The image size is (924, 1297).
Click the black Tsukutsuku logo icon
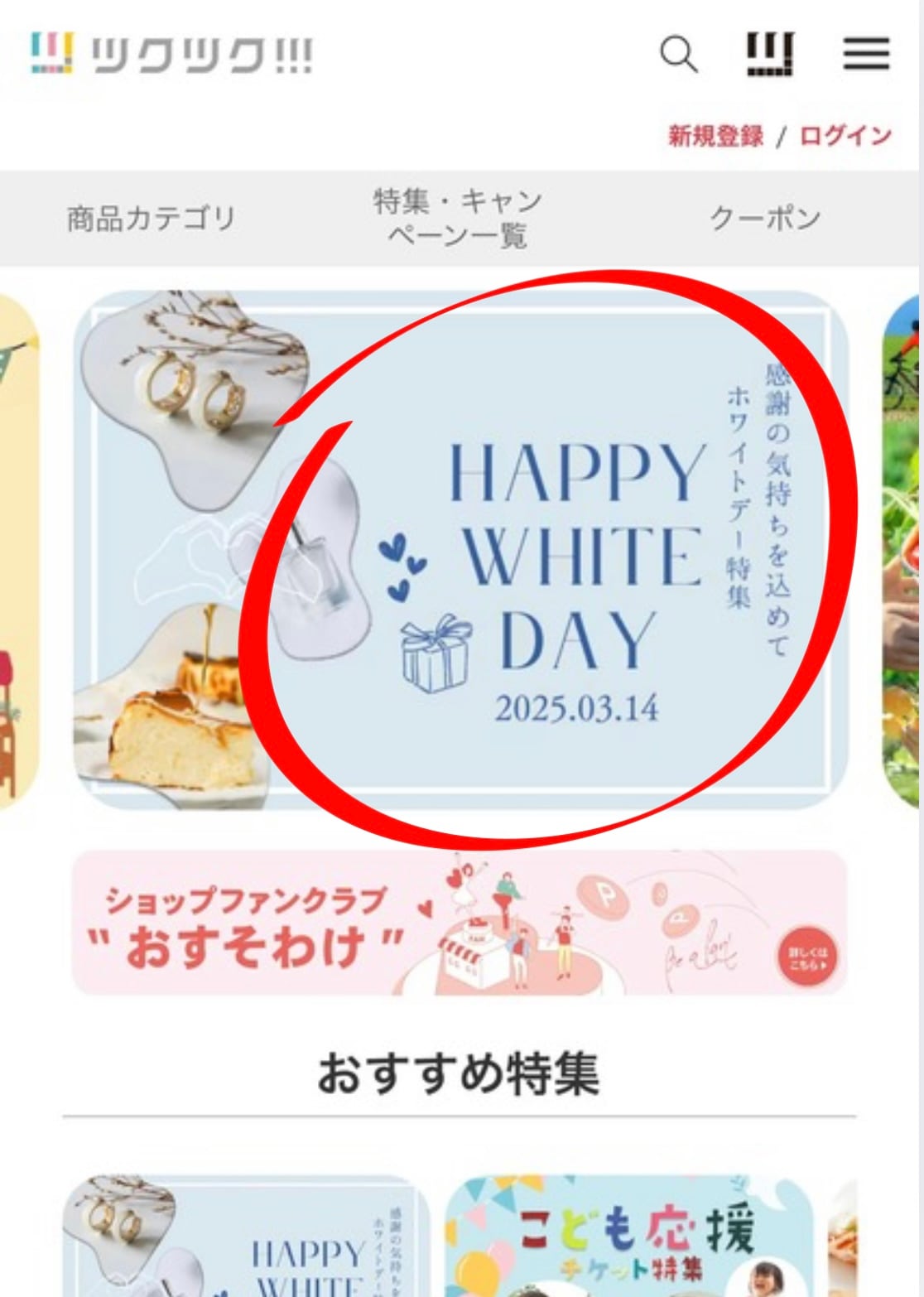point(771,55)
